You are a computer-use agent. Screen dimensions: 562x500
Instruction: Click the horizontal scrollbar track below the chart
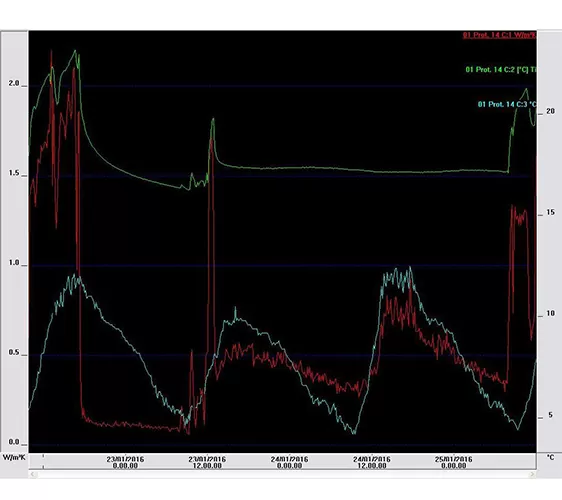click(283, 474)
